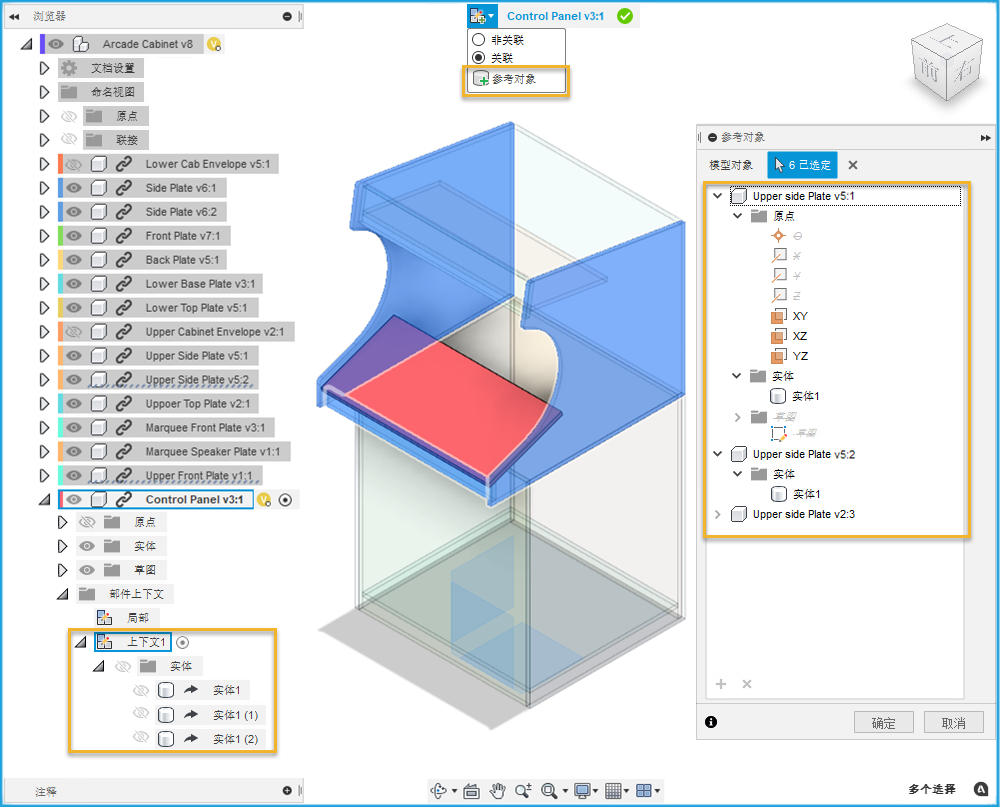Hide Front Plate v7:1 via eye icon
The image size is (1000, 808).
click(x=74, y=236)
